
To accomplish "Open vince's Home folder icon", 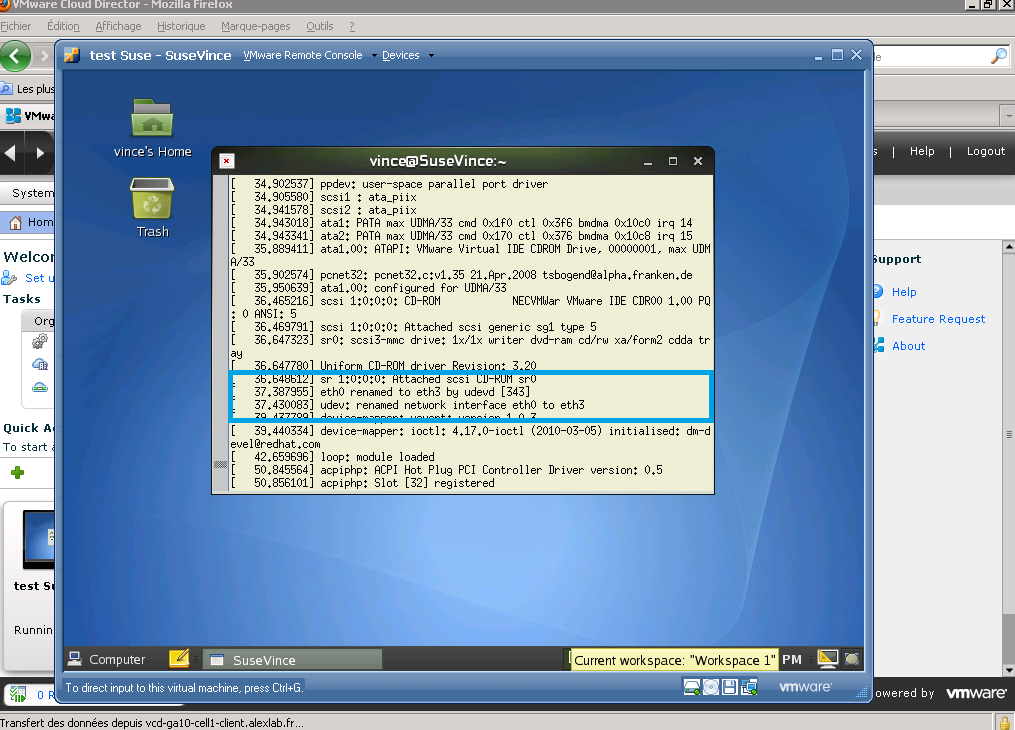I will point(152,118).
